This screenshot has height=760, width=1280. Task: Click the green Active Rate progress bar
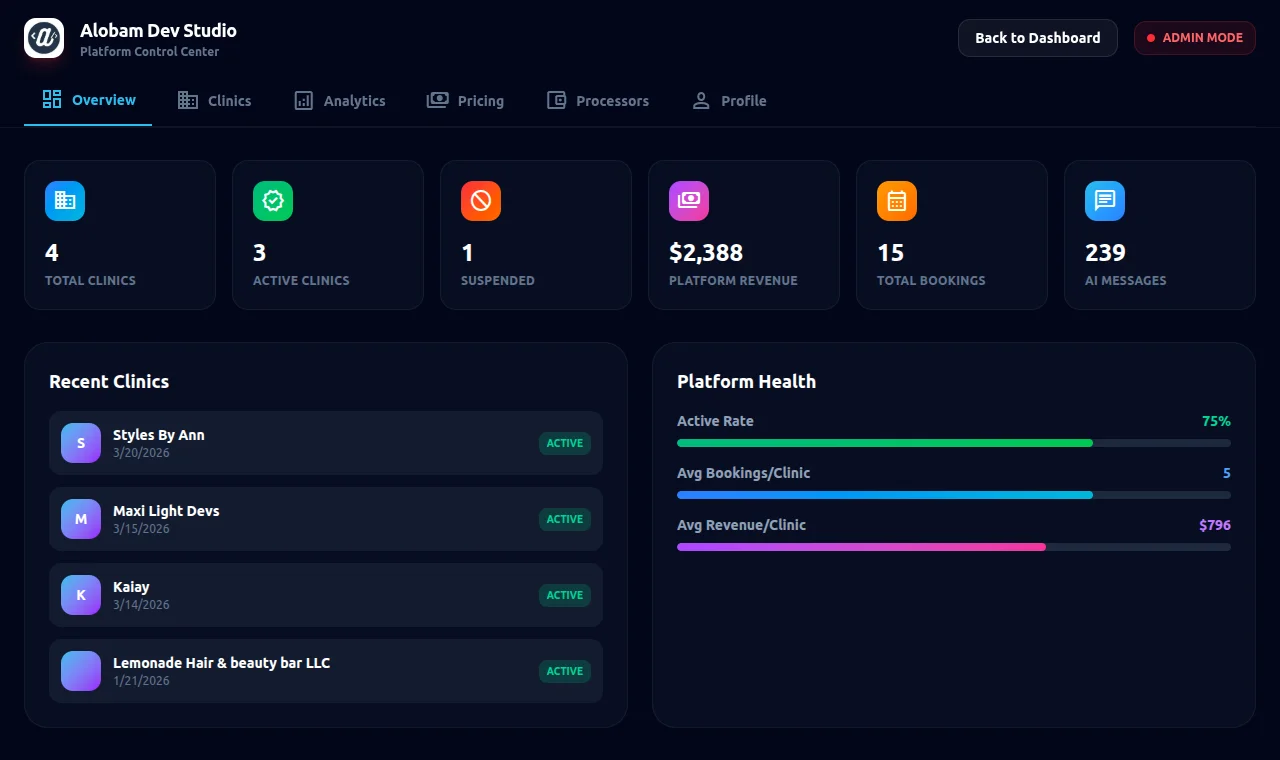coord(885,443)
